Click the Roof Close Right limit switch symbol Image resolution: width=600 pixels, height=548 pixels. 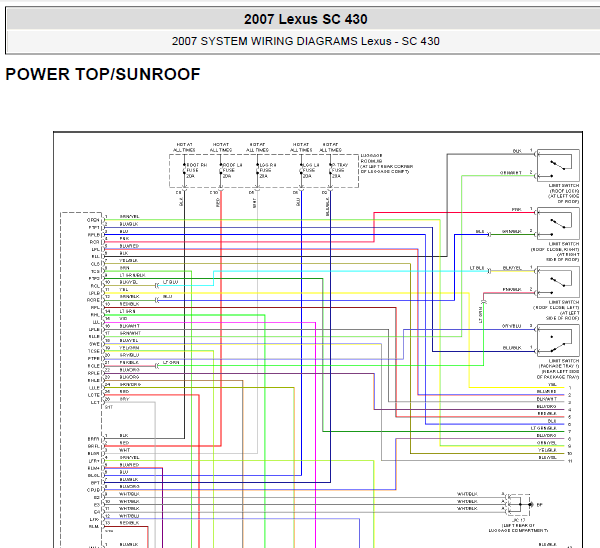558,223
